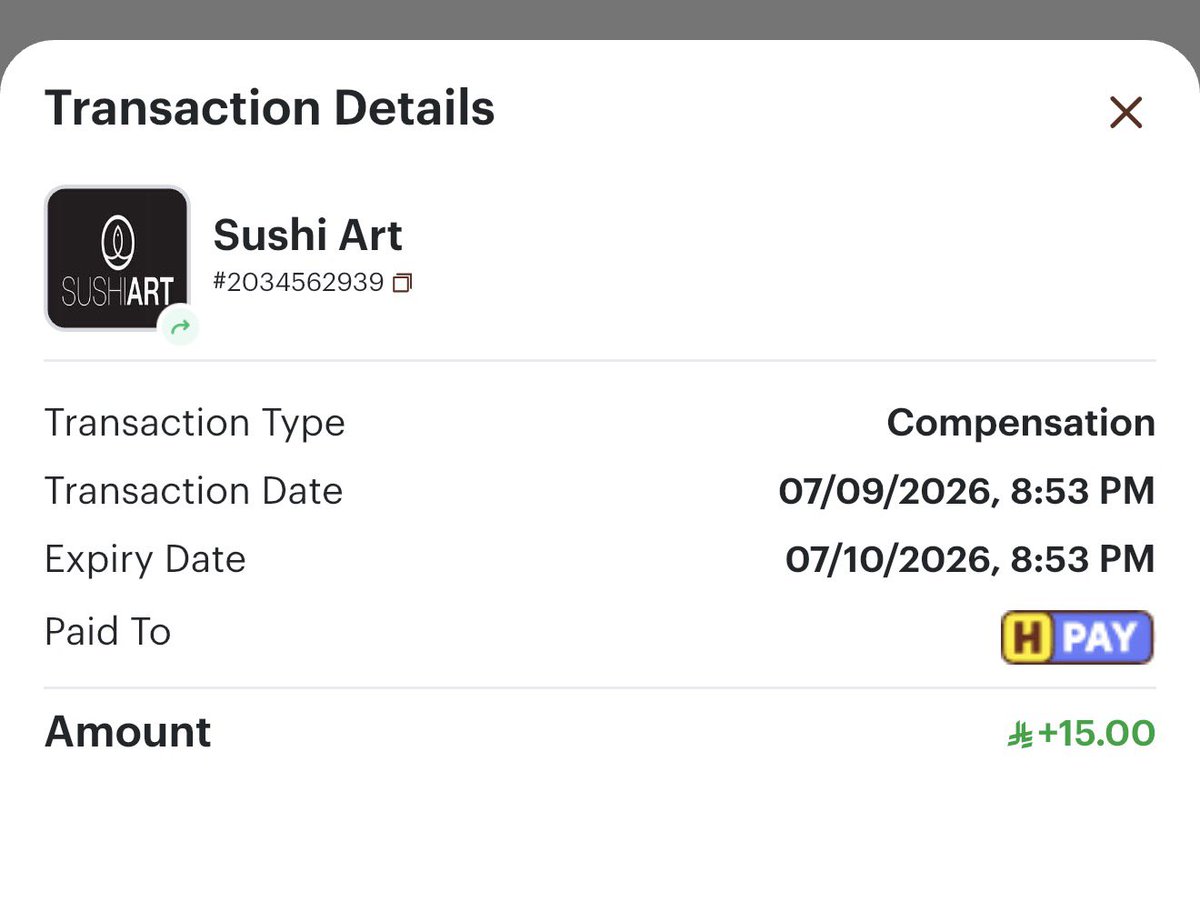This screenshot has width=1200, height=902.
Task: Tap the Expiry Date value 07/10/2026
Action: (970, 559)
